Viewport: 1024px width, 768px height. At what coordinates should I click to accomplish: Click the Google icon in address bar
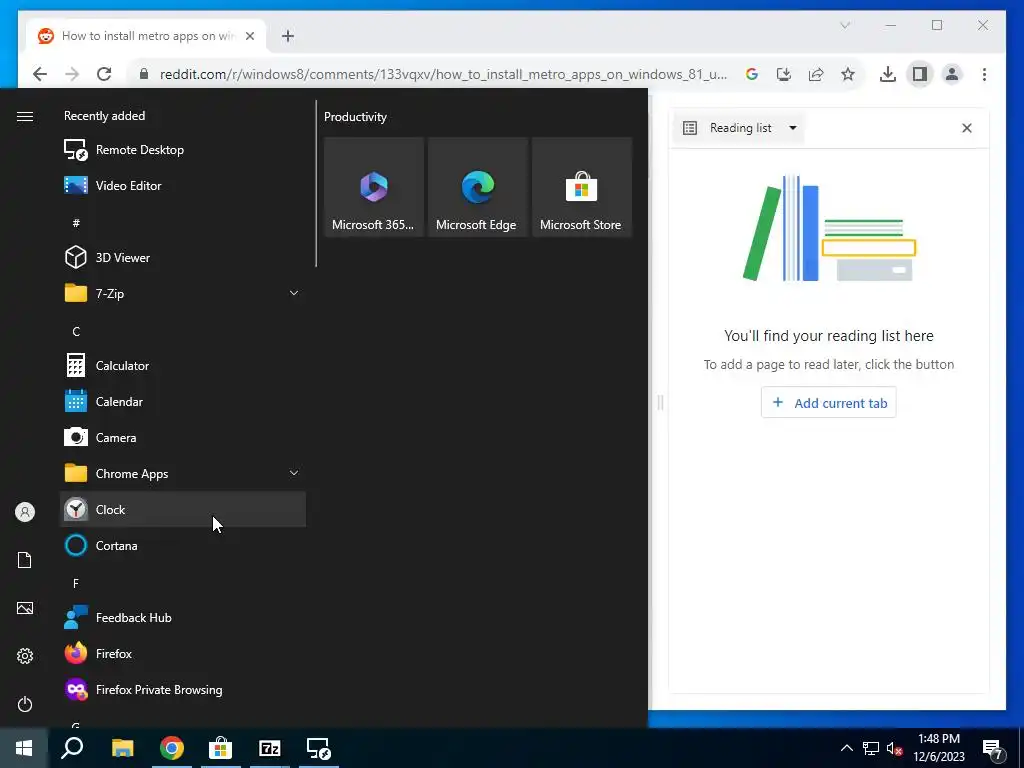pos(752,74)
